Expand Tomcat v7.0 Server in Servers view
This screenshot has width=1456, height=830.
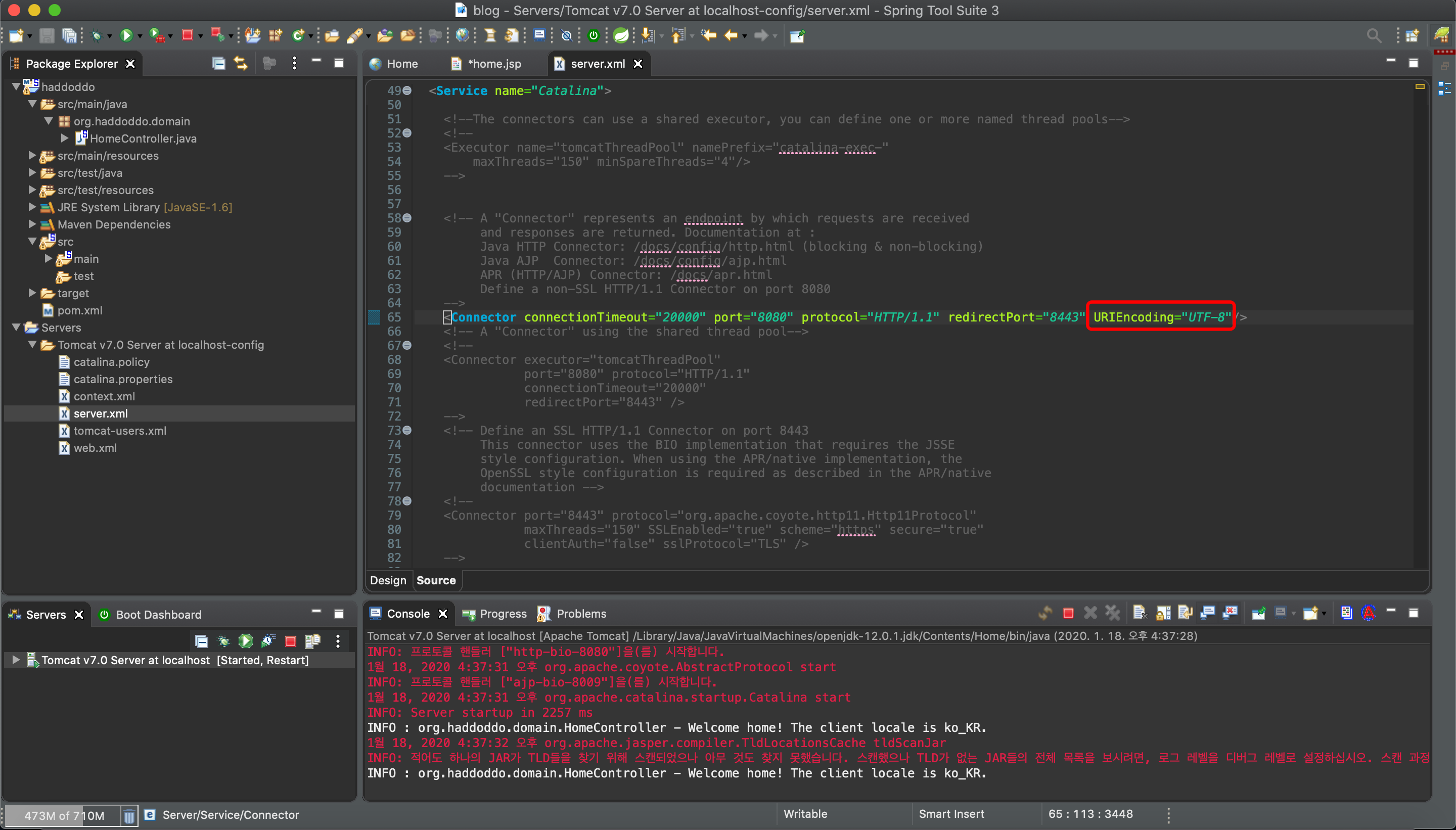tap(15, 660)
